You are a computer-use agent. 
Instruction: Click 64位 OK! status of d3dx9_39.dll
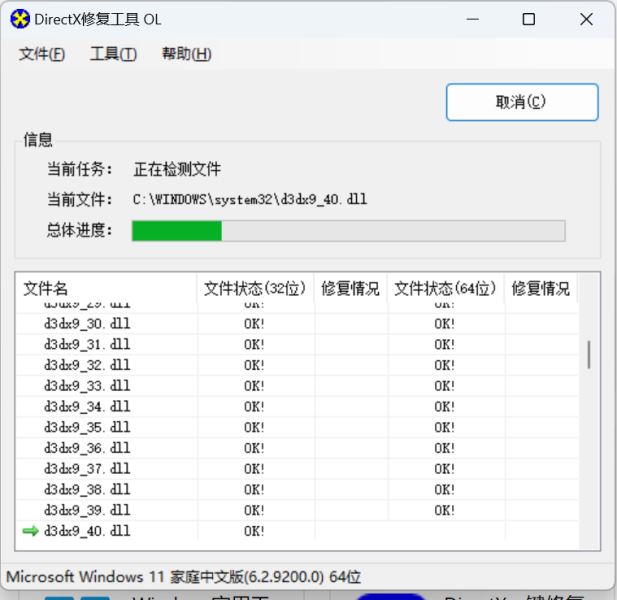pyautogui.click(x=445, y=510)
